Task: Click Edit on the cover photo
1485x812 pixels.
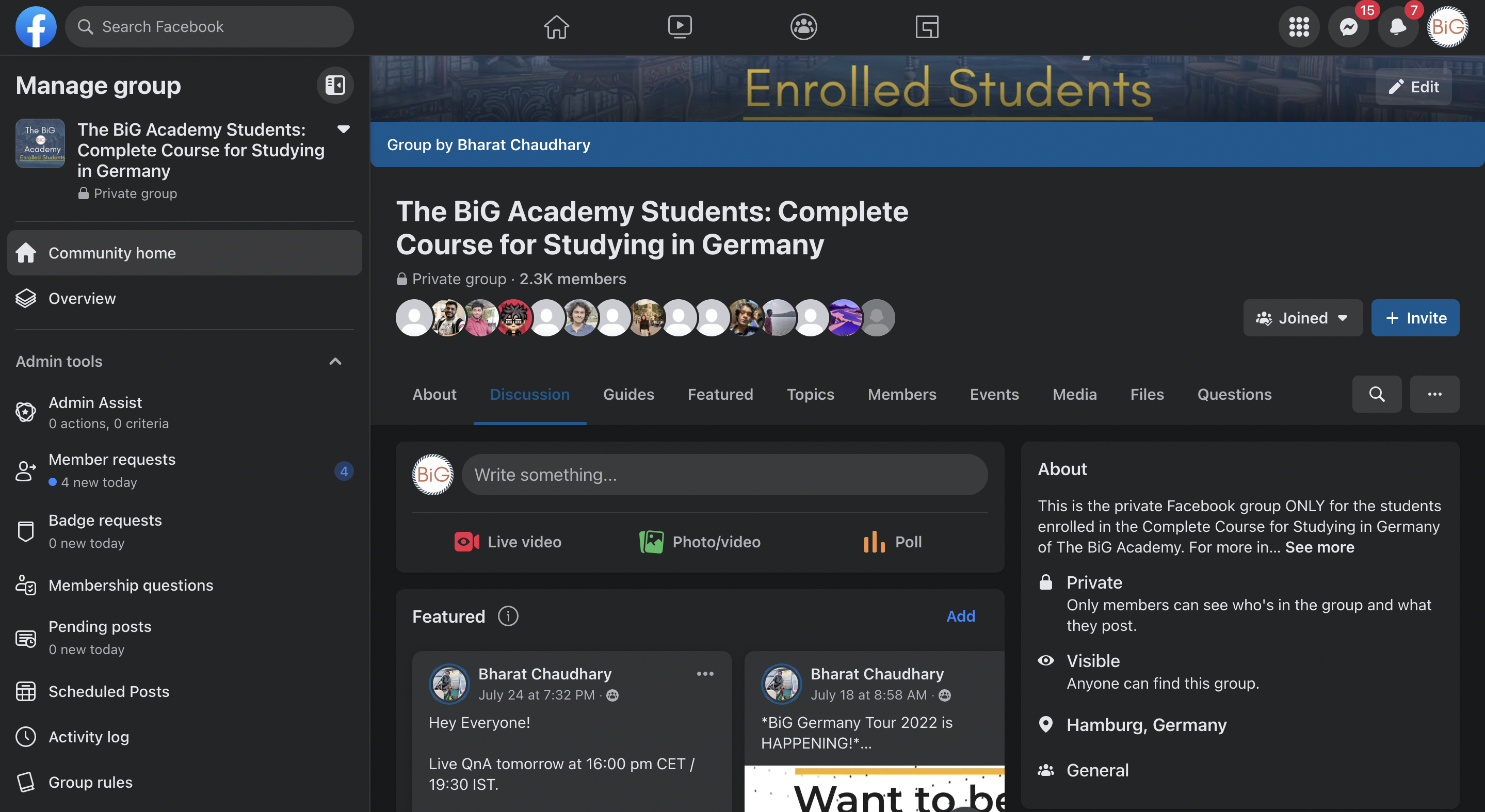Action: [x=1413, y=87]
